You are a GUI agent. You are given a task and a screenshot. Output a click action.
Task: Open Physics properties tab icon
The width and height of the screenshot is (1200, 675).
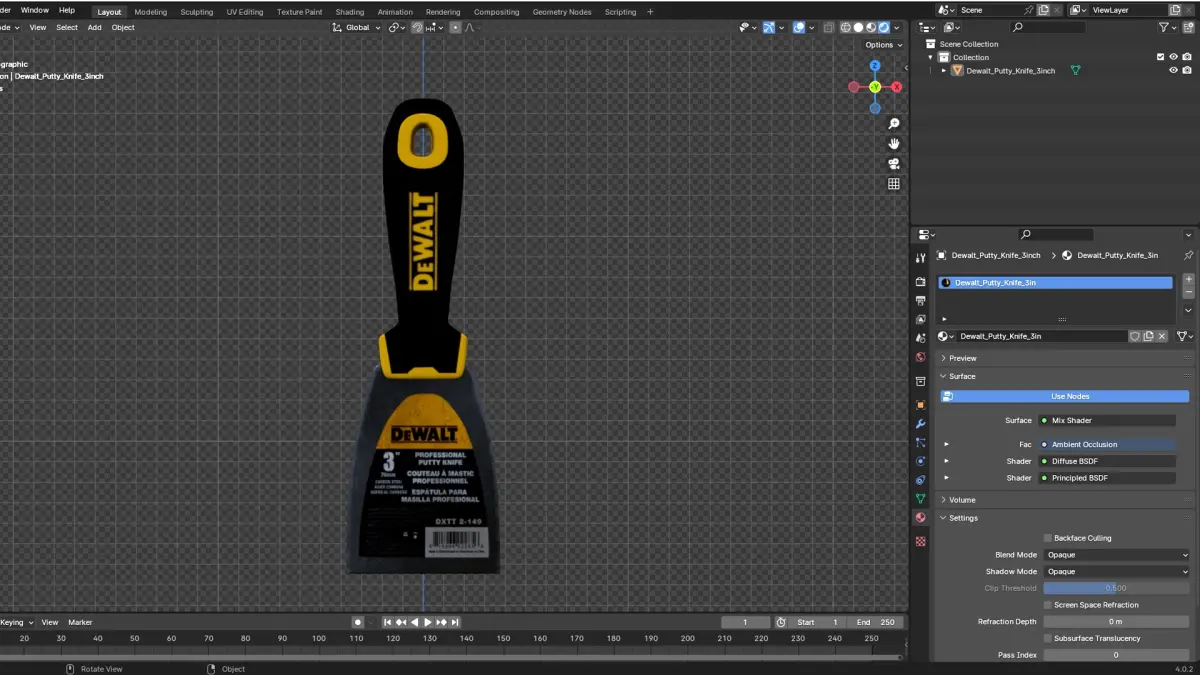[920, 461]
